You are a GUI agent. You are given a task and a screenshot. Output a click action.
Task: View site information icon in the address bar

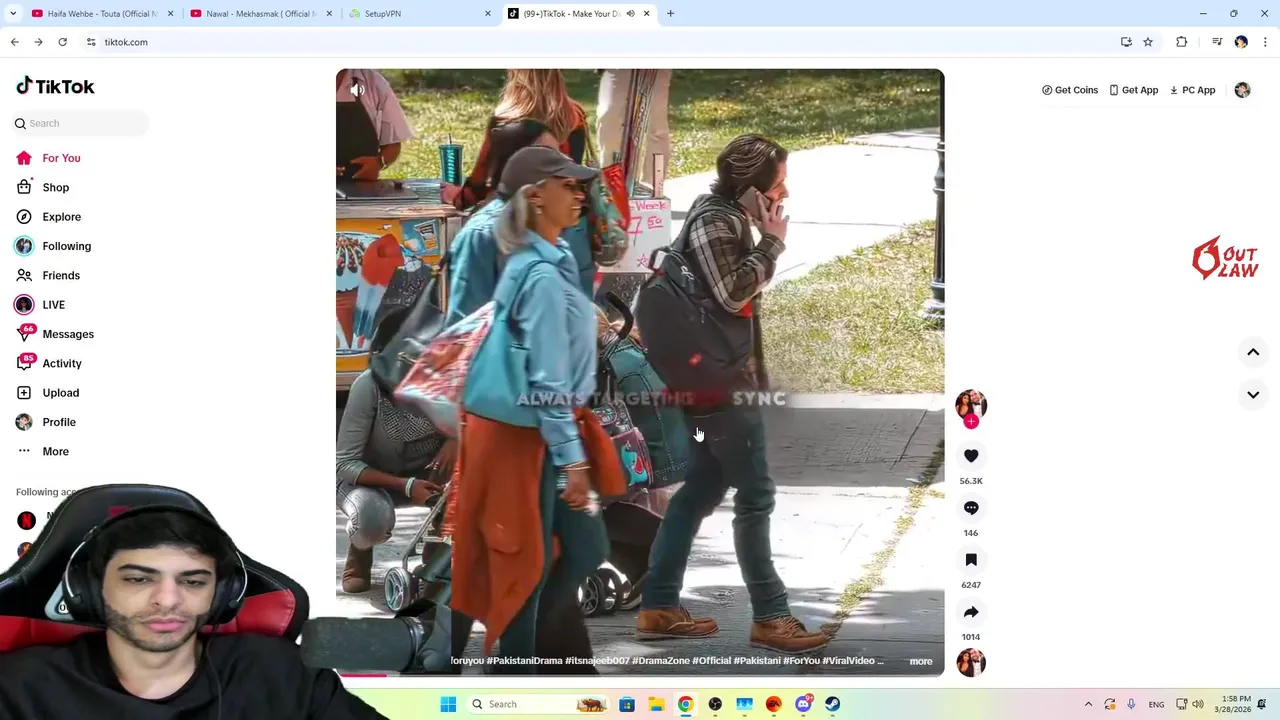90,42
